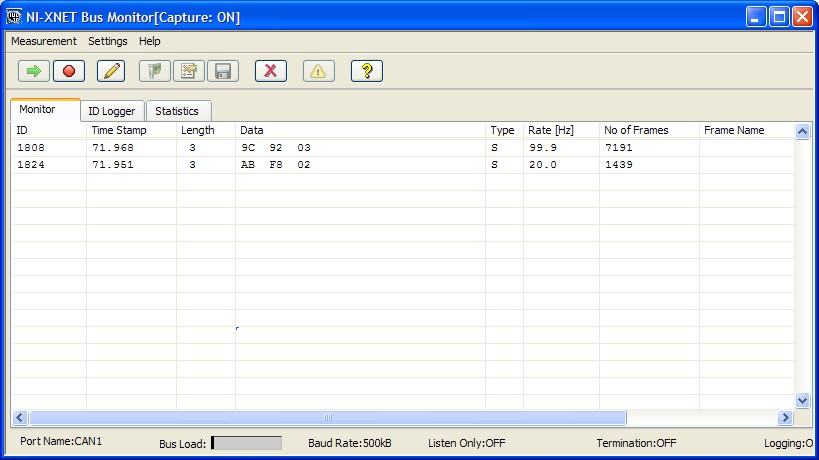
Task: Click the time stamp 71.968
Action: tap(113, 148)
